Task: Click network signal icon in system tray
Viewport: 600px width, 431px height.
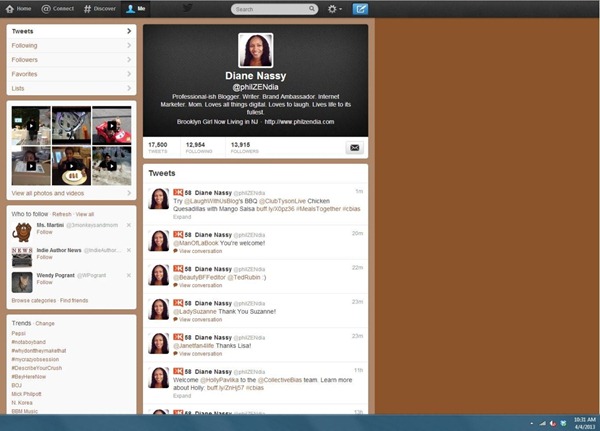Action: coord(542,423)
